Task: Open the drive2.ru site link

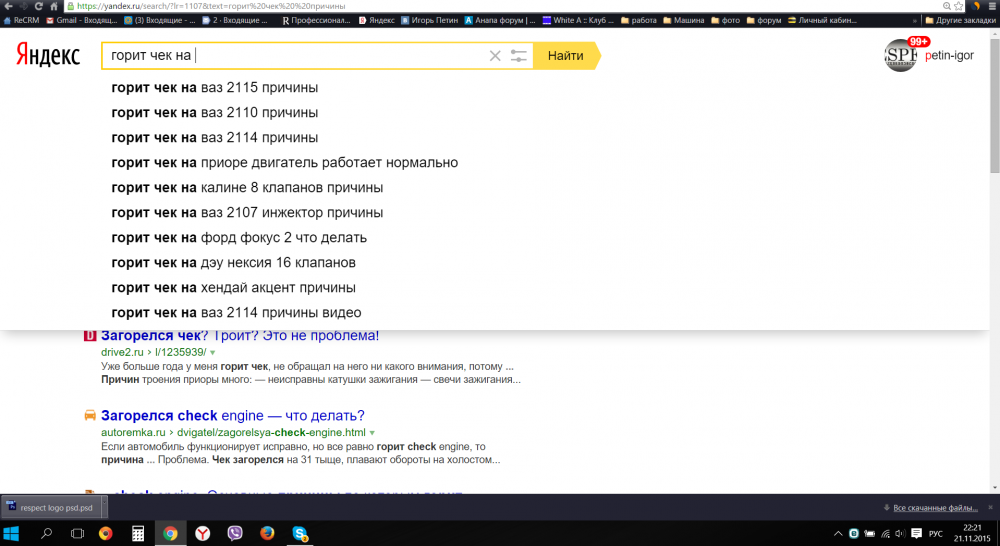Action: 122,352
